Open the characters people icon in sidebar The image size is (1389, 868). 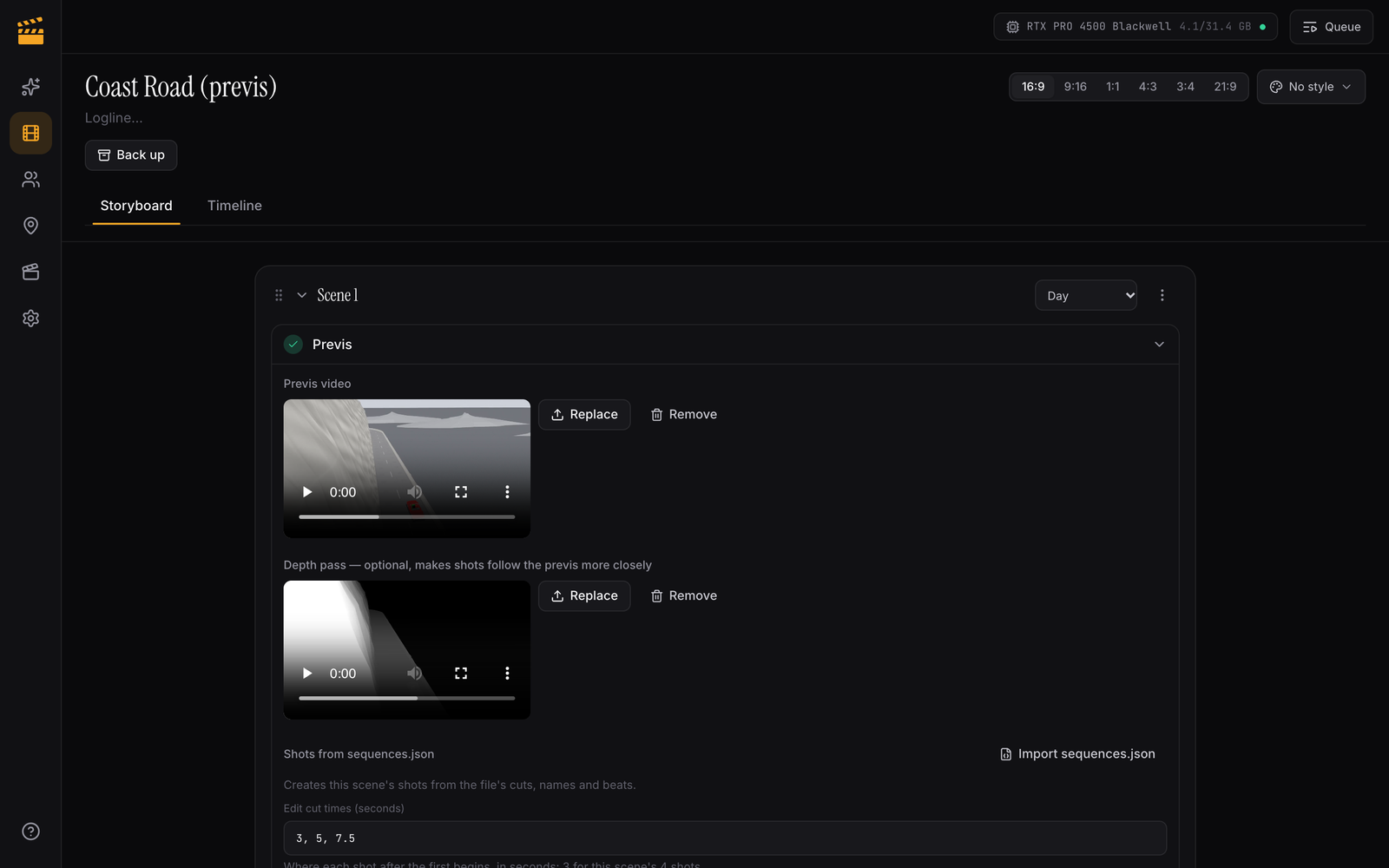(30, 180)
